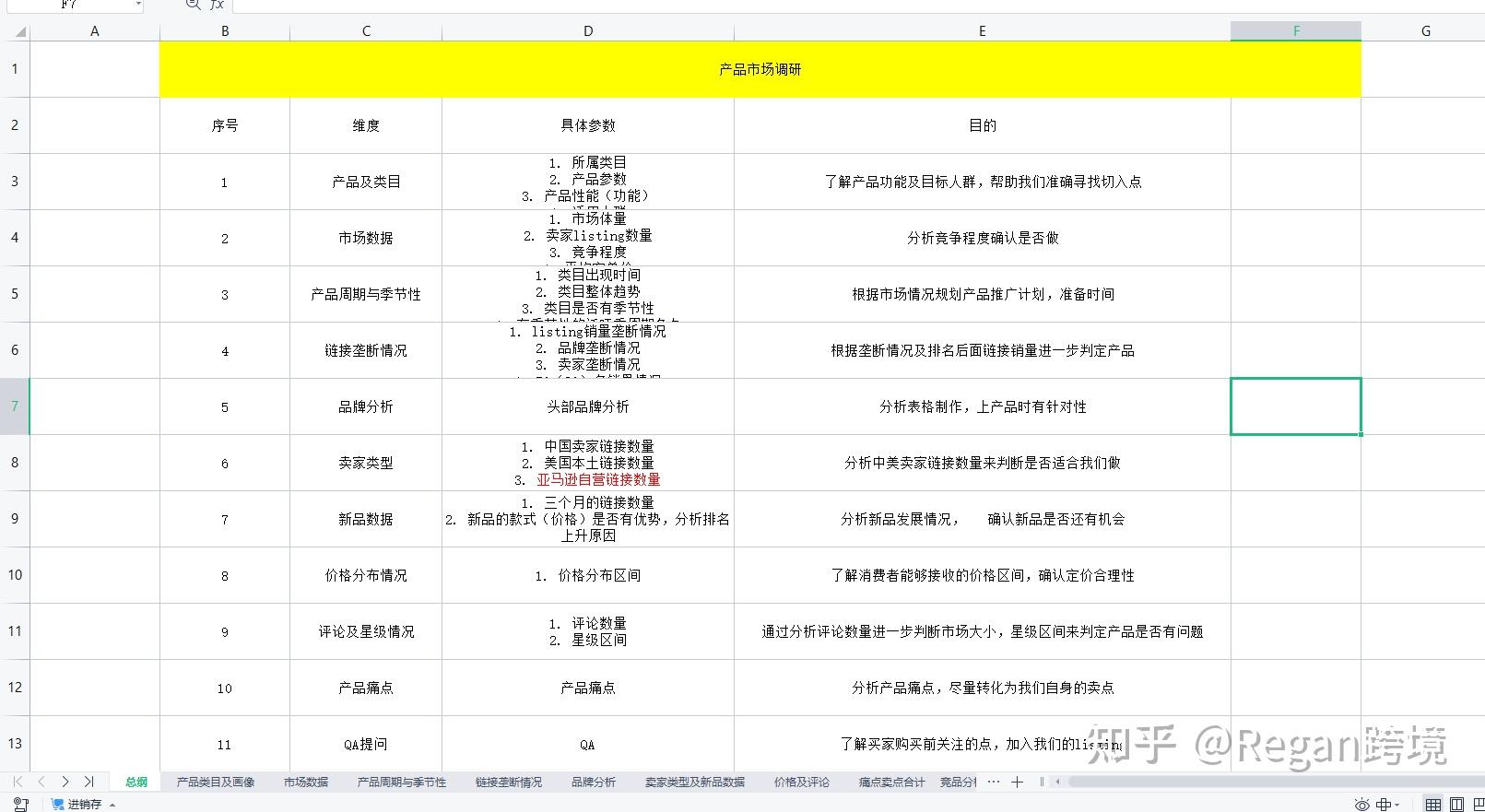Viewport: 1485px width, 812px height.
Task: Select column F header
Action: [1296, 31]
